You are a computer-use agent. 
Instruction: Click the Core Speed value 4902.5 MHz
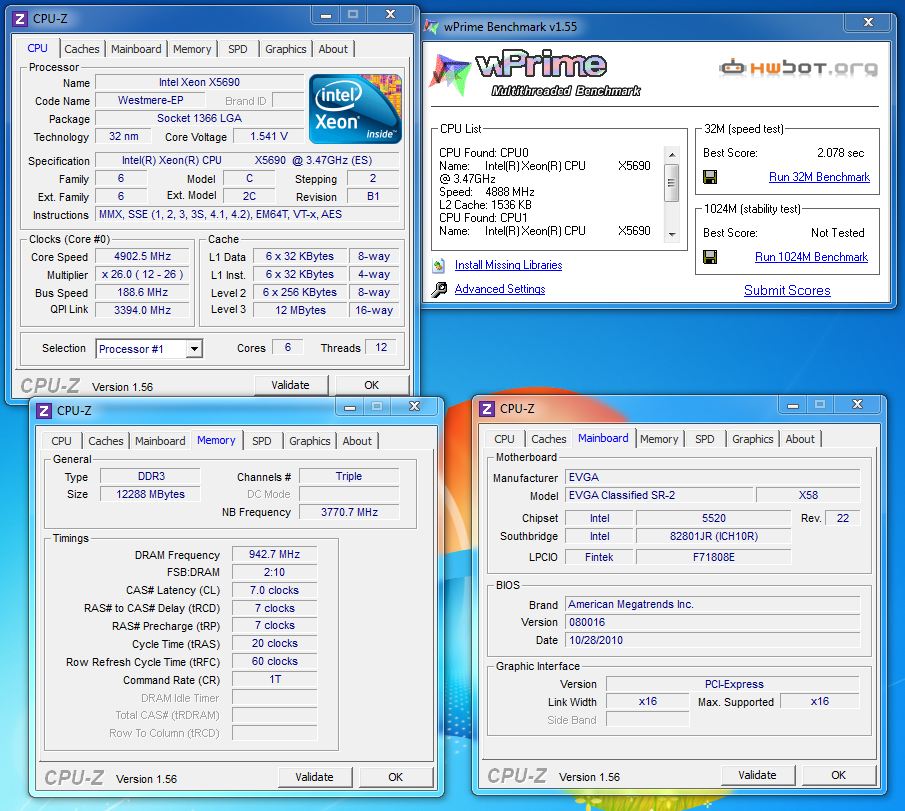tap(143, 256)
